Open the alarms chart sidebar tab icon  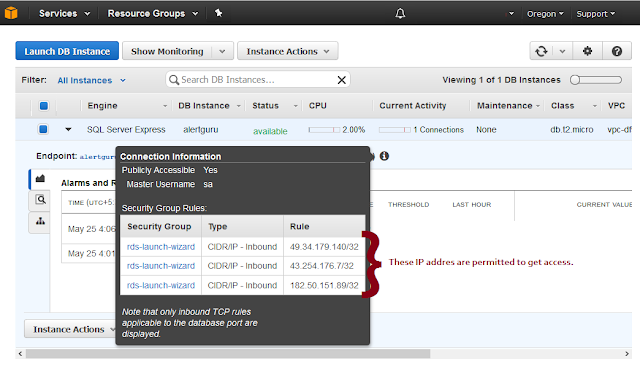[40, 179]
